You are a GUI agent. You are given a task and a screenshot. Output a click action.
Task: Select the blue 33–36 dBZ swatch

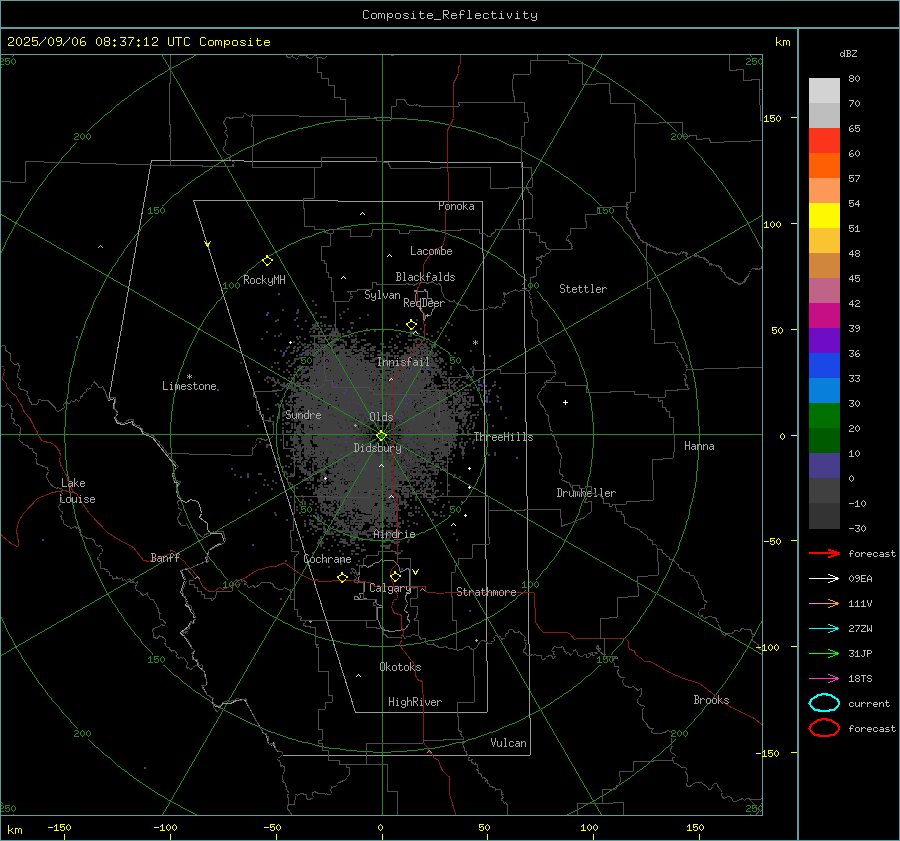tap(824, 365)
